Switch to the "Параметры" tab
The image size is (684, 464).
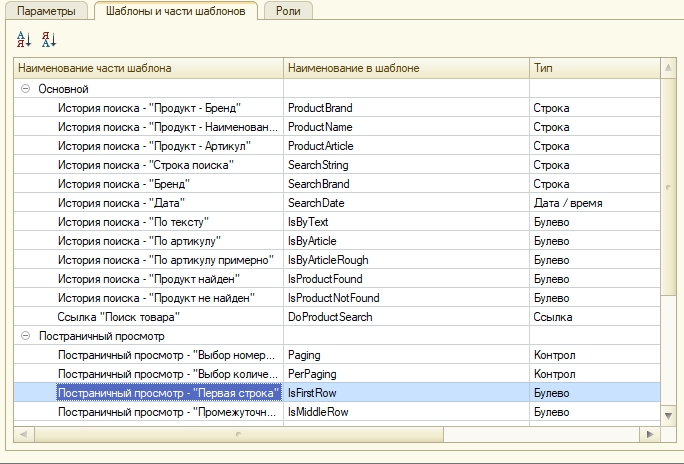coord(45,10)
